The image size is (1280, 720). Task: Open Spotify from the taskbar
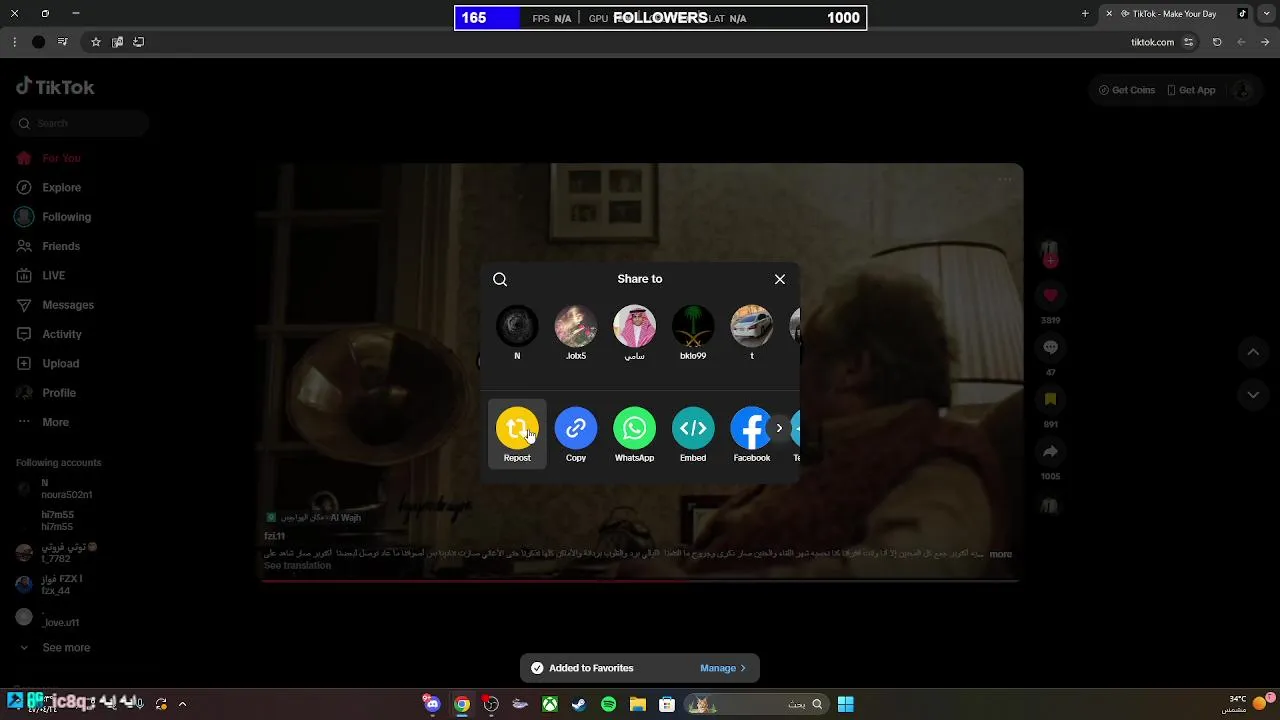(x=608, y=704)
